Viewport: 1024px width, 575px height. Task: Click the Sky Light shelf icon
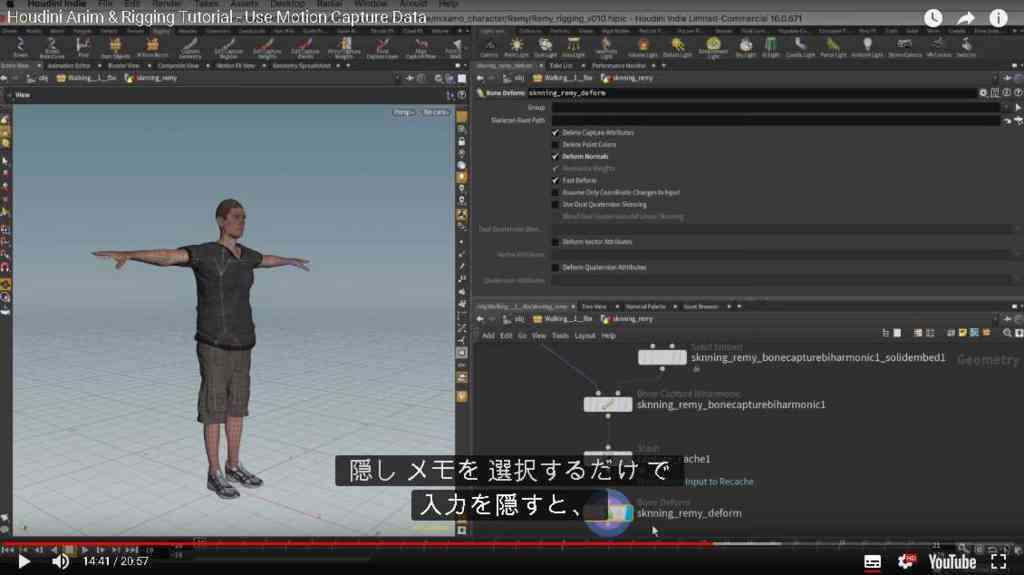[x=746, y=46]
